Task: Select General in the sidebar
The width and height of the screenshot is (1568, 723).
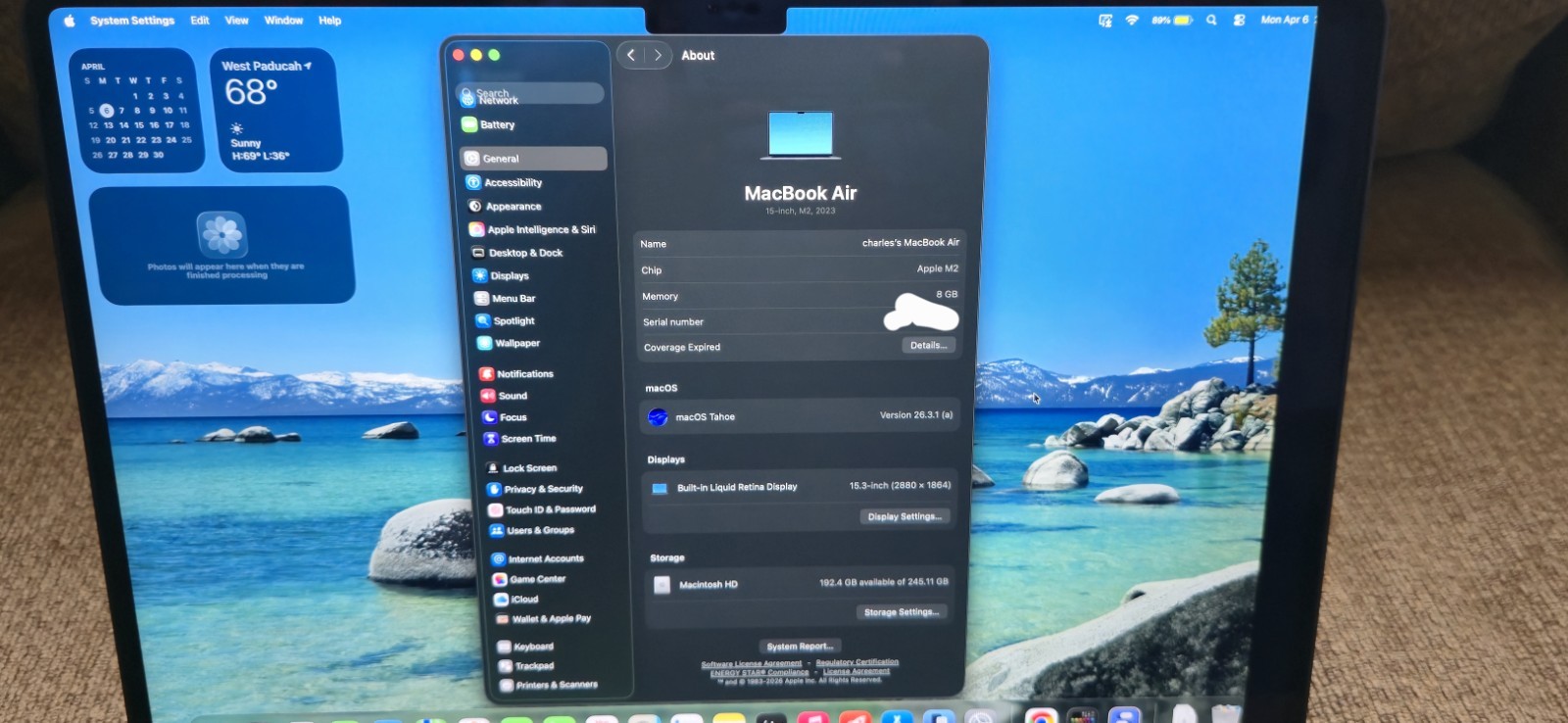Action: [533, 159]
